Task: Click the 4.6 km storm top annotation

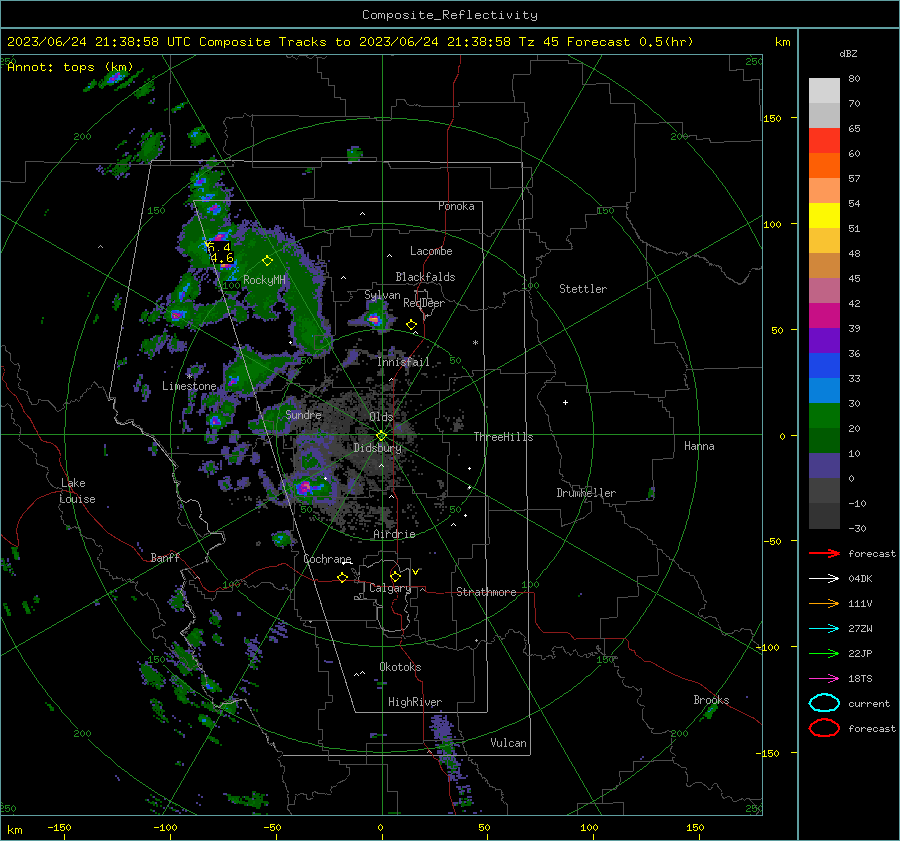Action: click(222, 258)
